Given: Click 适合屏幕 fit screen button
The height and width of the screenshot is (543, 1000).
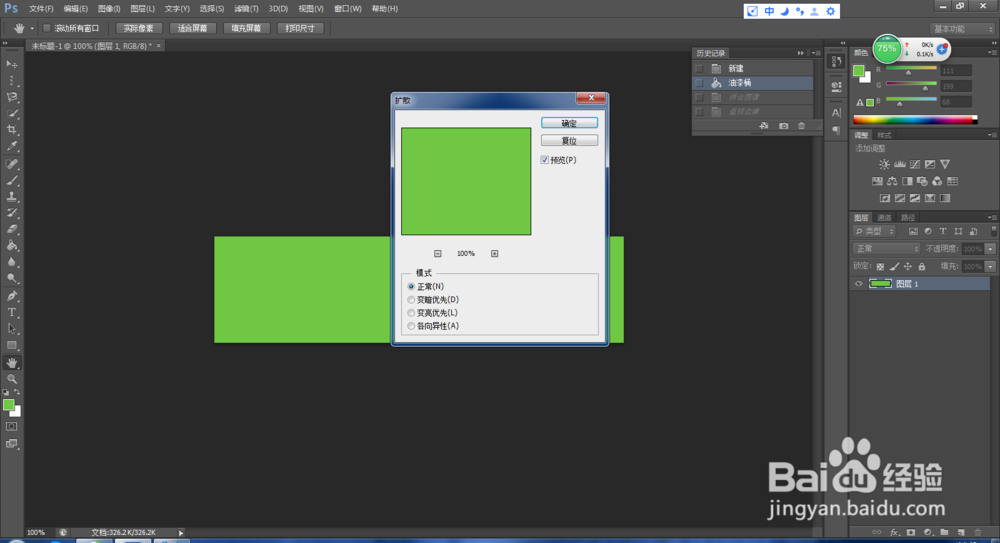Looking at the screenshot, I should (193, 28).
